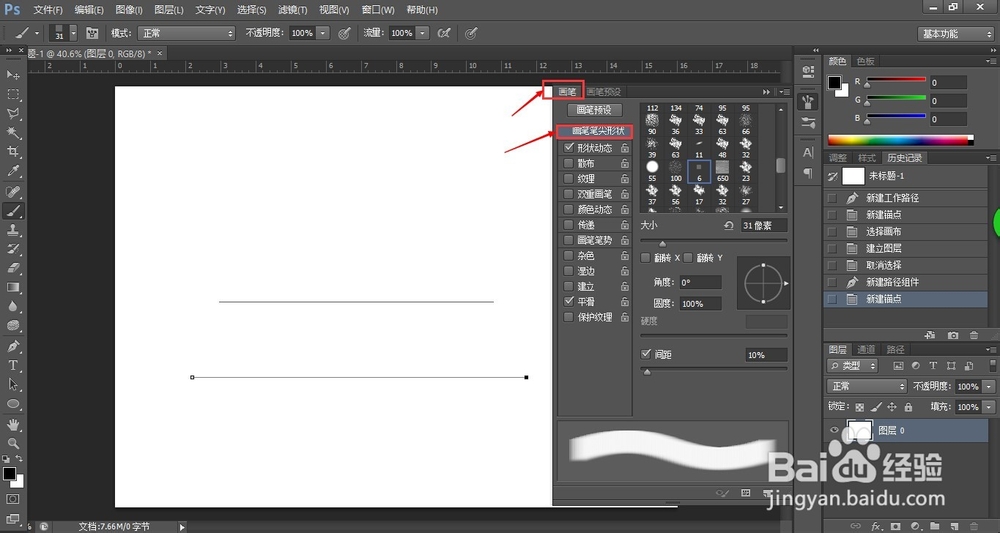Screen dimensions: 1000x533
Task: Select the Move tool
Action: (x=13, y=75)
